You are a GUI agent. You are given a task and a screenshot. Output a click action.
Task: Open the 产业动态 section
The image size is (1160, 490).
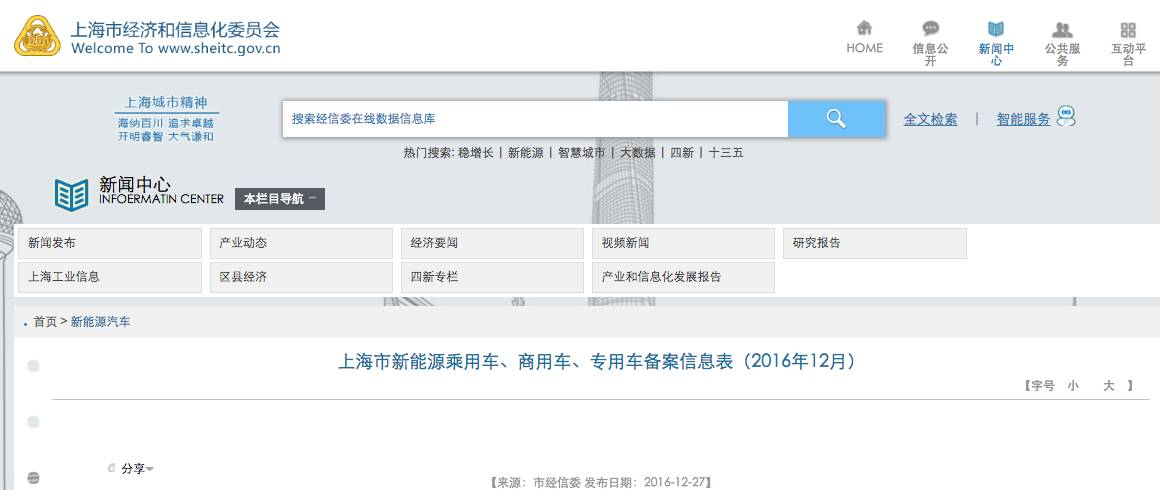(301, 243)
